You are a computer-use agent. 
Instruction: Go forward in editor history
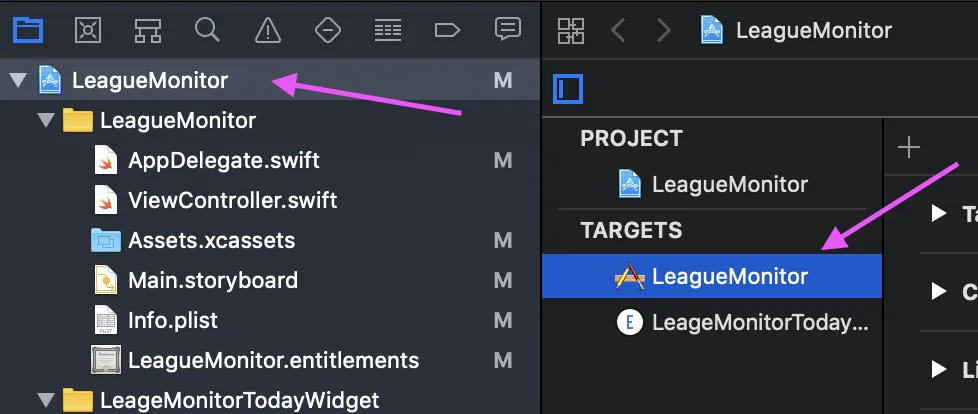pyautogui.click(x=663, y=30)
